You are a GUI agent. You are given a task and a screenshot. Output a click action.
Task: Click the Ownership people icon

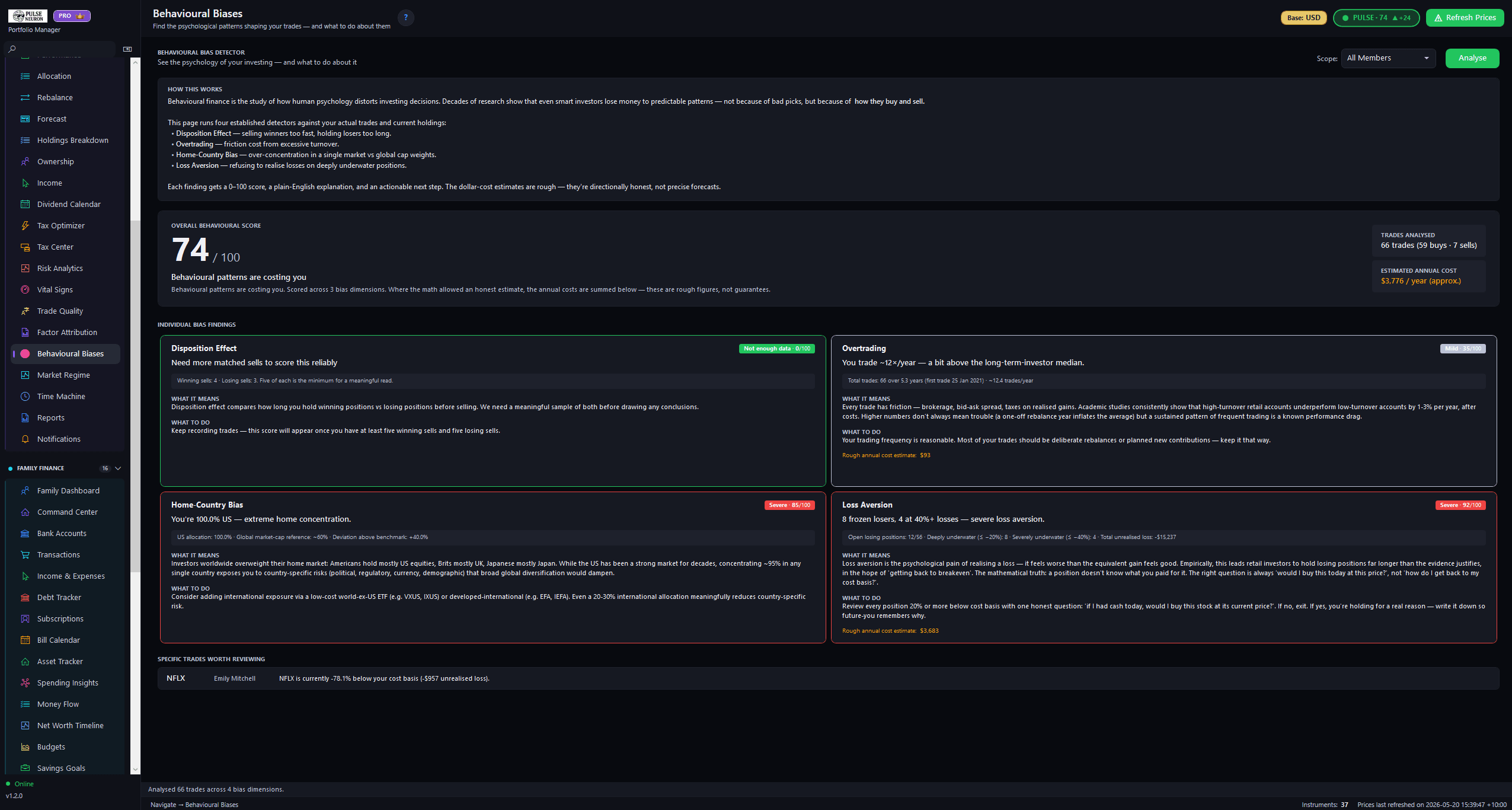click(25, 161)
